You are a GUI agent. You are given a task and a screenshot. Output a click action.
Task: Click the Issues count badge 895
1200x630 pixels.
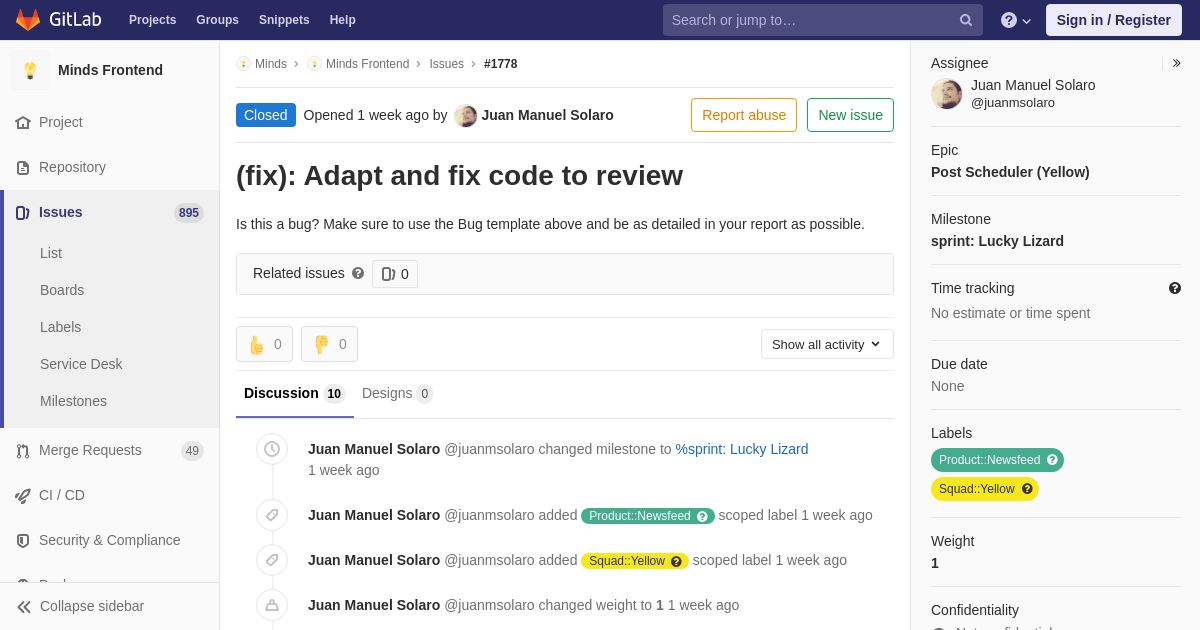[188, 212]
